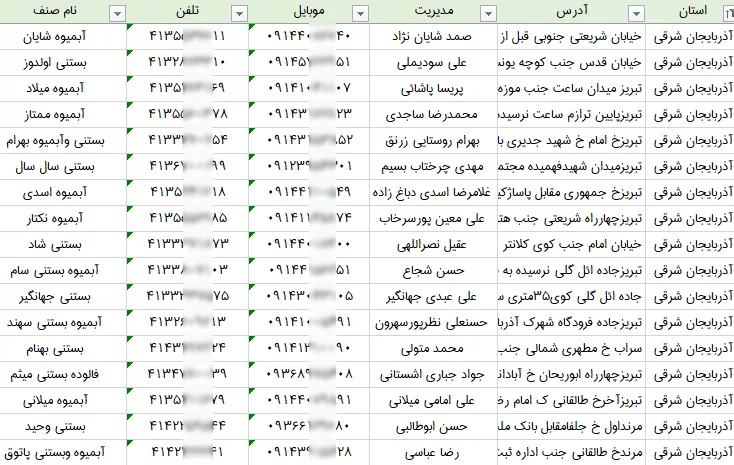The height and width of the screenshot is (465, 734).
Task: Select address cell starting خیابان شریعتی جنوبی
Action: point(572,37)
